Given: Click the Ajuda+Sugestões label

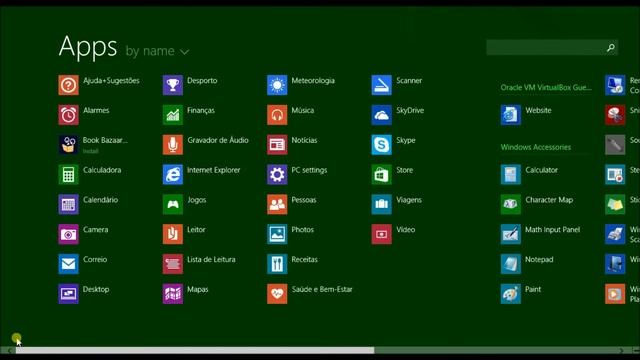Looking at the screenshot, I should (111, 81).
